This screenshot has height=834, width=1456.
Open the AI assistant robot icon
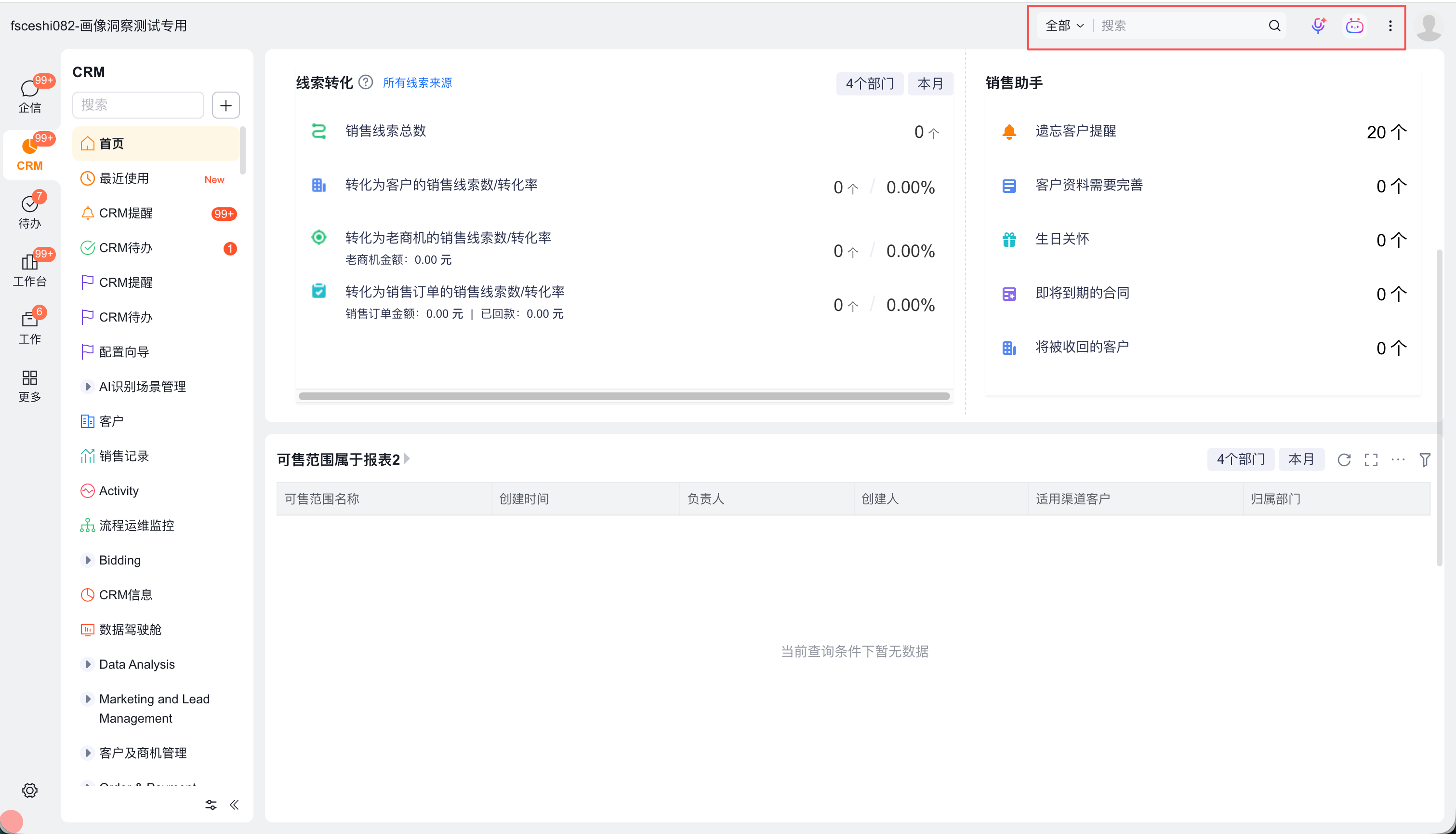click(x=1354, y=26)
